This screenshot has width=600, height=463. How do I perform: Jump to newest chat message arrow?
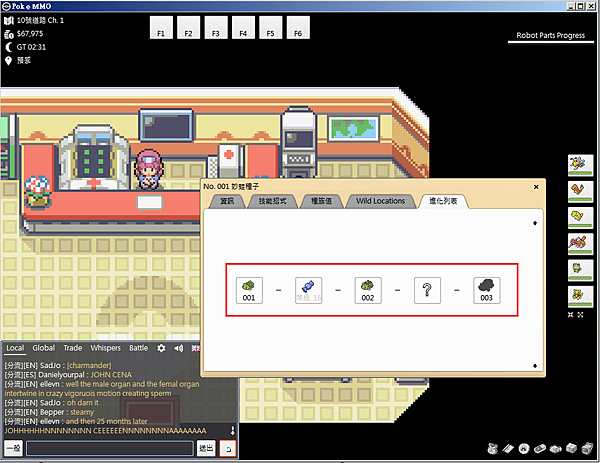(x=232, y=431)
